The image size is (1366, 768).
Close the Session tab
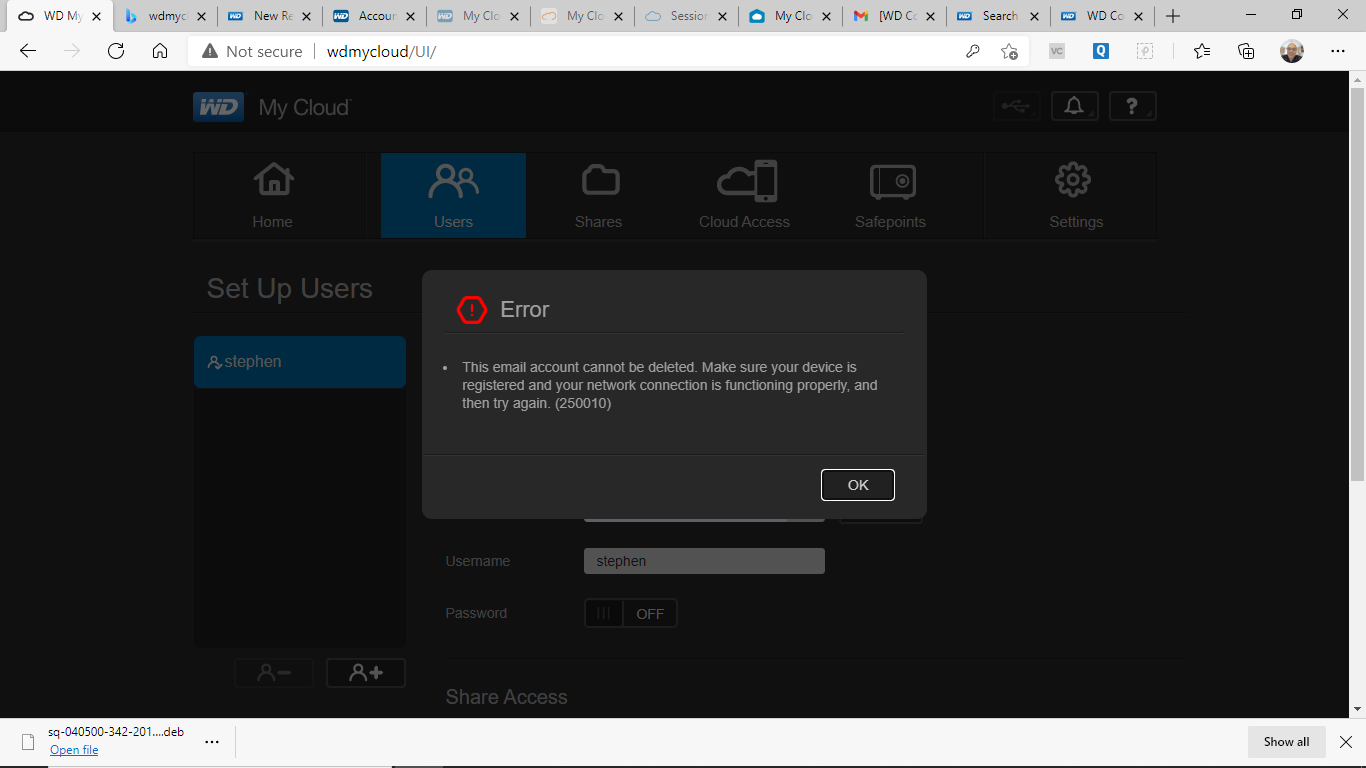pos(722,16)
